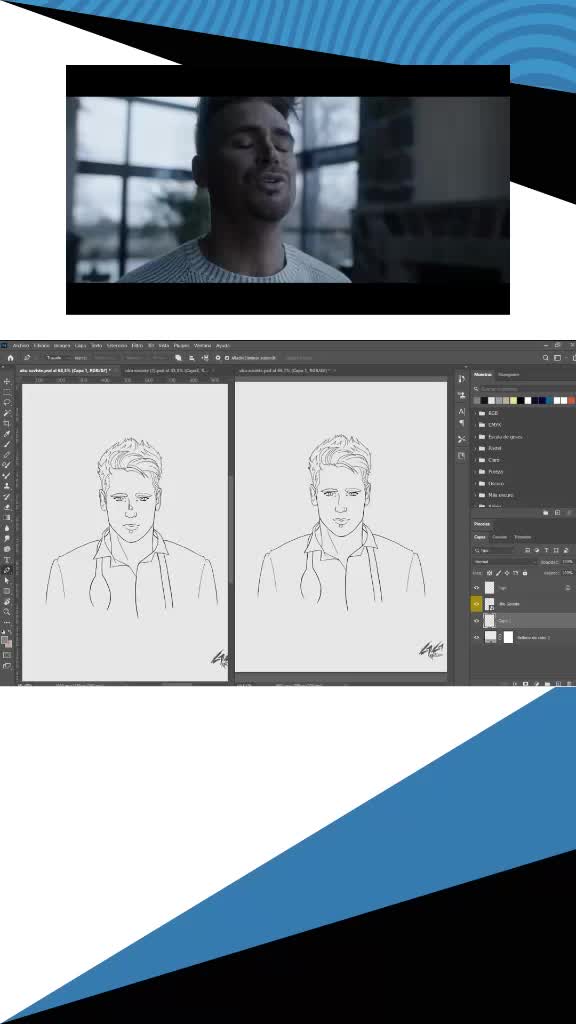Hide the Relleno de color layer
The width and height of the screenshot is (576, 1024).
pos(476,637)
